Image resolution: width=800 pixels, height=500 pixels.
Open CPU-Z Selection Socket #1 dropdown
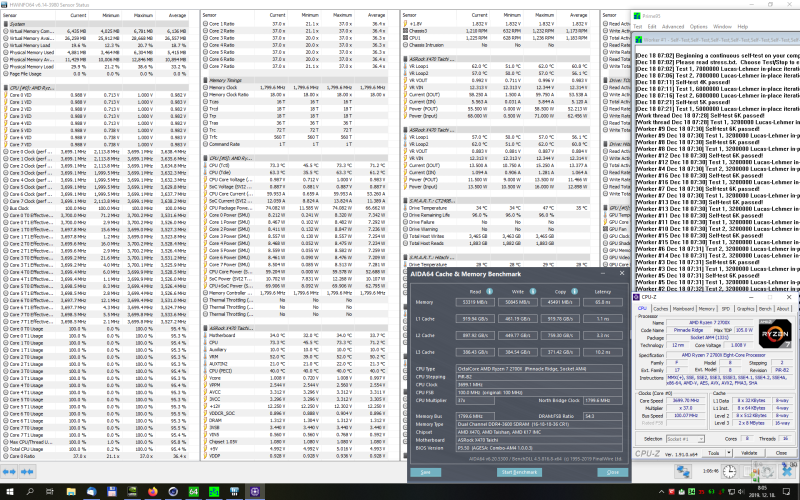click(685, 439)
